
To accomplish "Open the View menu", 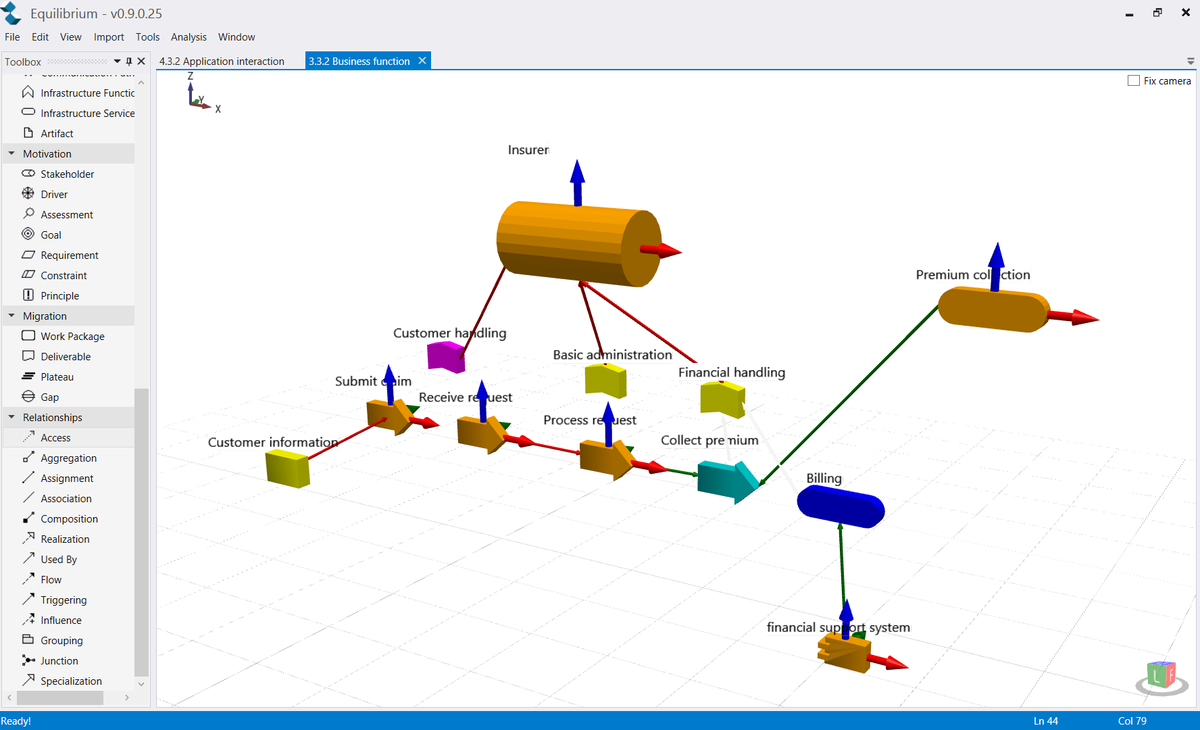I will click(71, 37).
